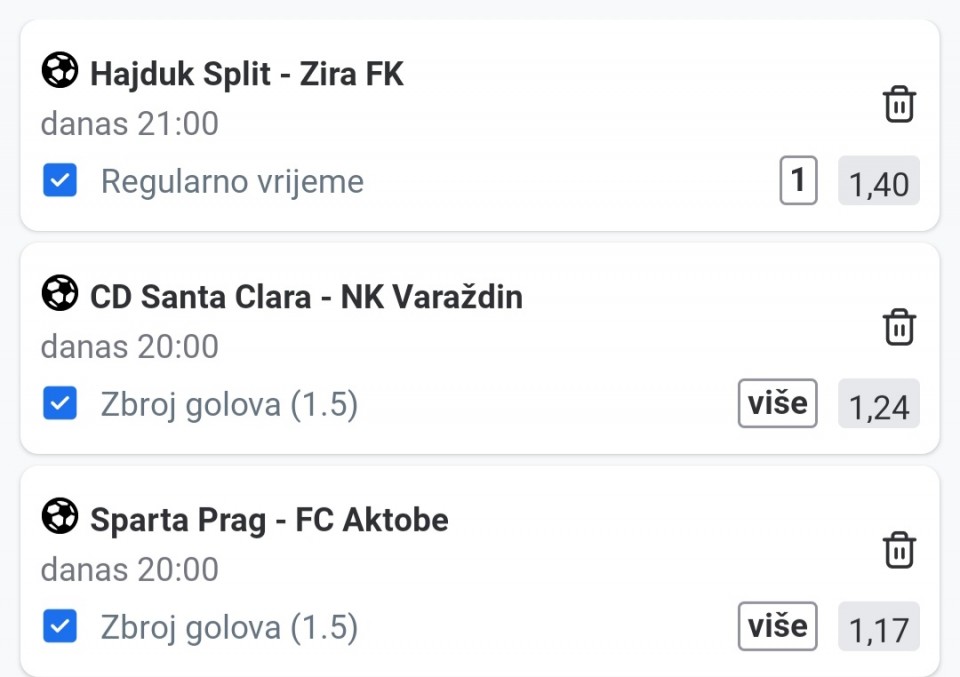Click the soccer ball icon beside CD Santa Clara
960x677 pixels.
coord(59,293)
